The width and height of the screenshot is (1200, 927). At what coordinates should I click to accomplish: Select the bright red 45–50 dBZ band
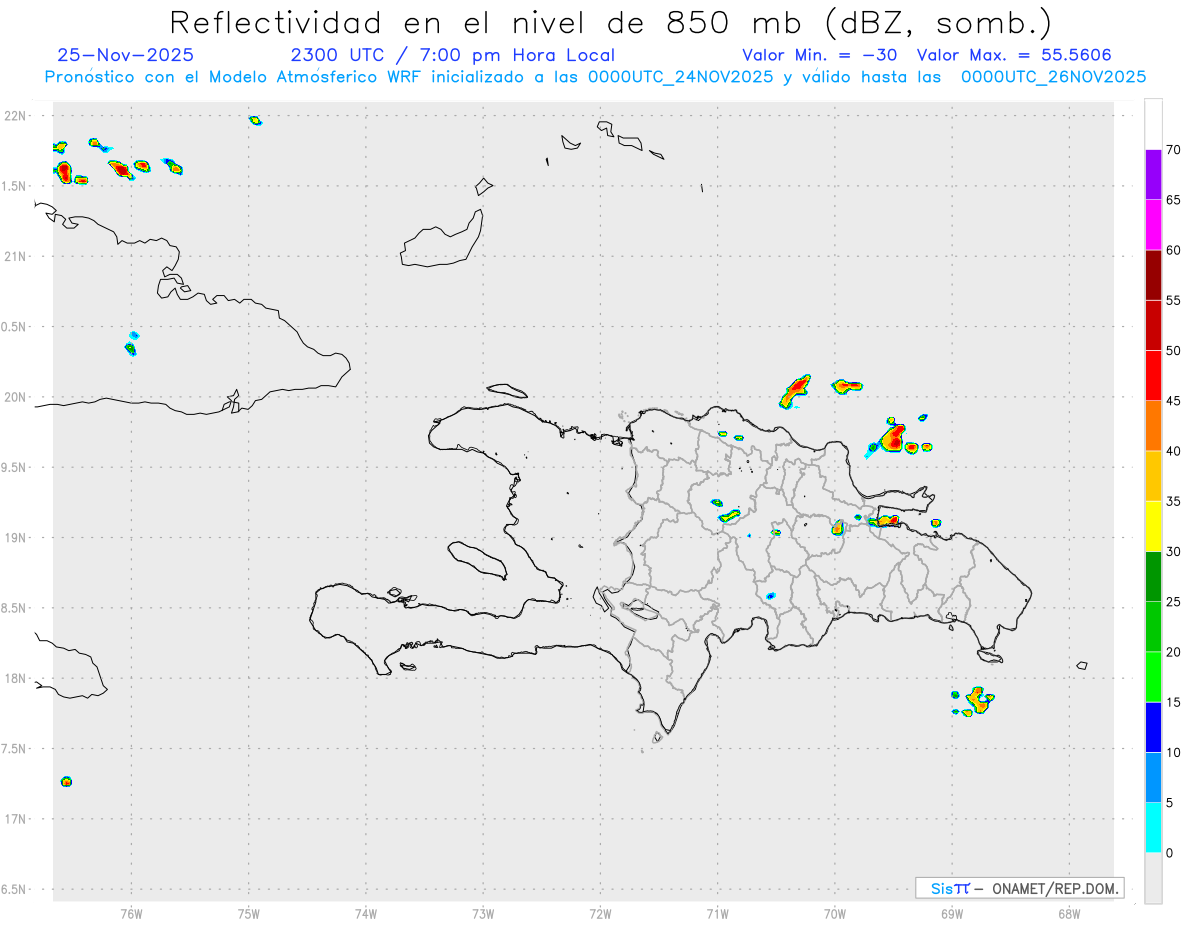[x=1153, y=376]
